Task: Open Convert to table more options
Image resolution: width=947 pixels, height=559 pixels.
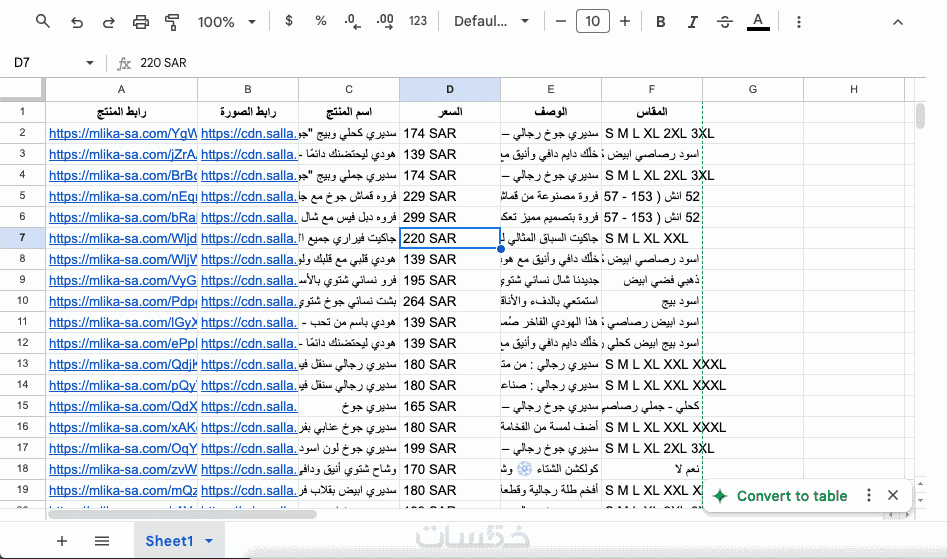Action: (868, 496)
